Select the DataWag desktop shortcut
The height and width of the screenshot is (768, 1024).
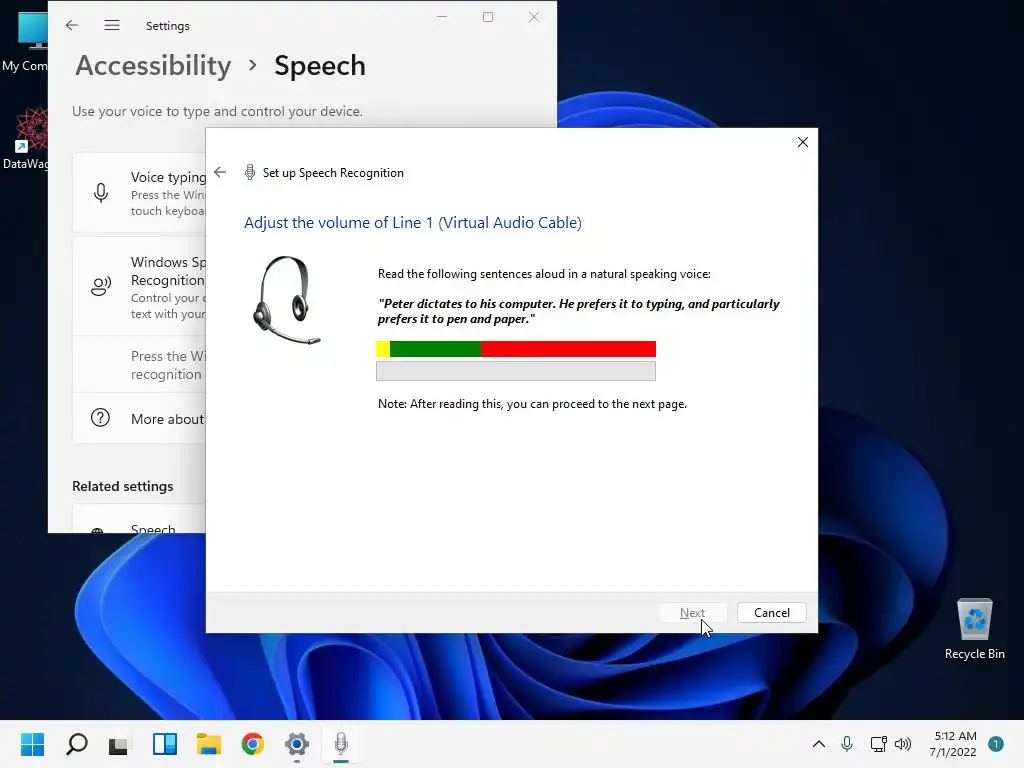tap(25, 139)
